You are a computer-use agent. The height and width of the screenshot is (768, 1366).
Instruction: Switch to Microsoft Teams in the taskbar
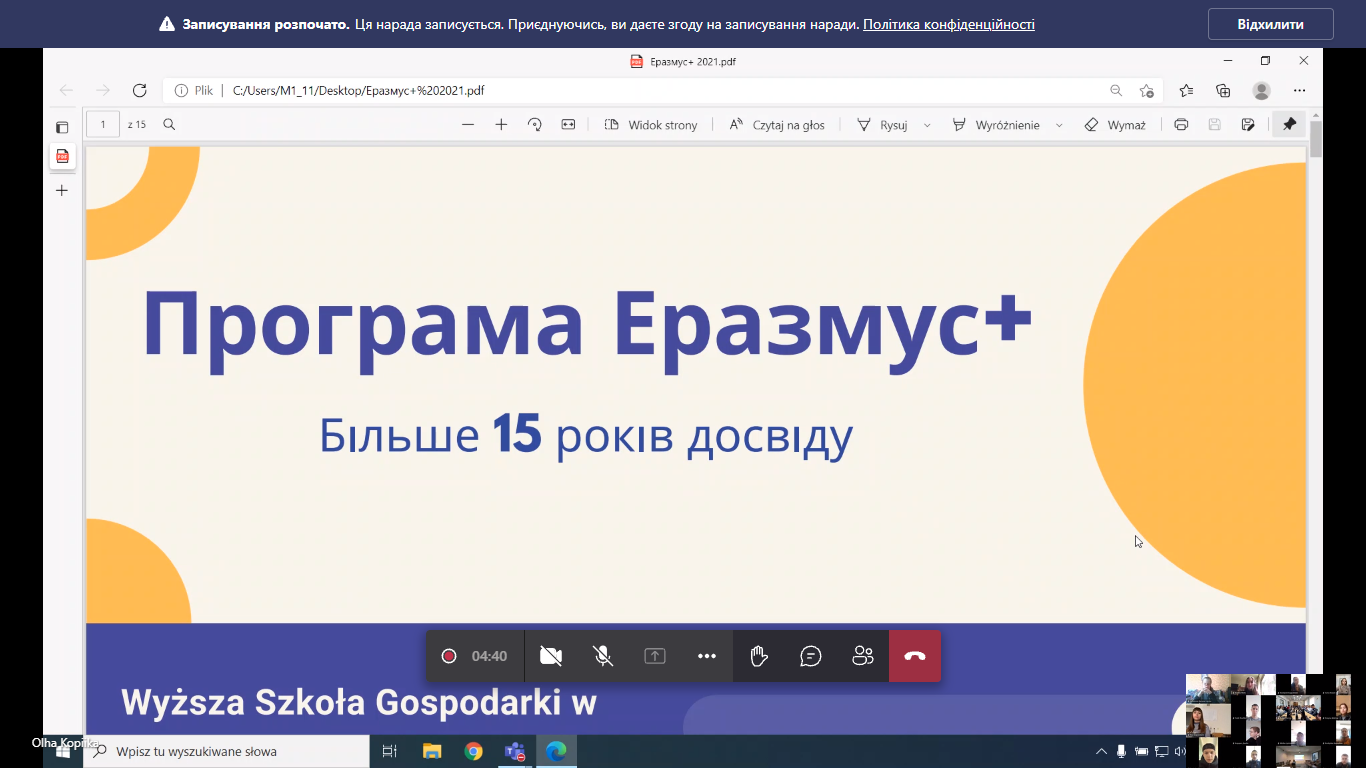coord(515,751)
